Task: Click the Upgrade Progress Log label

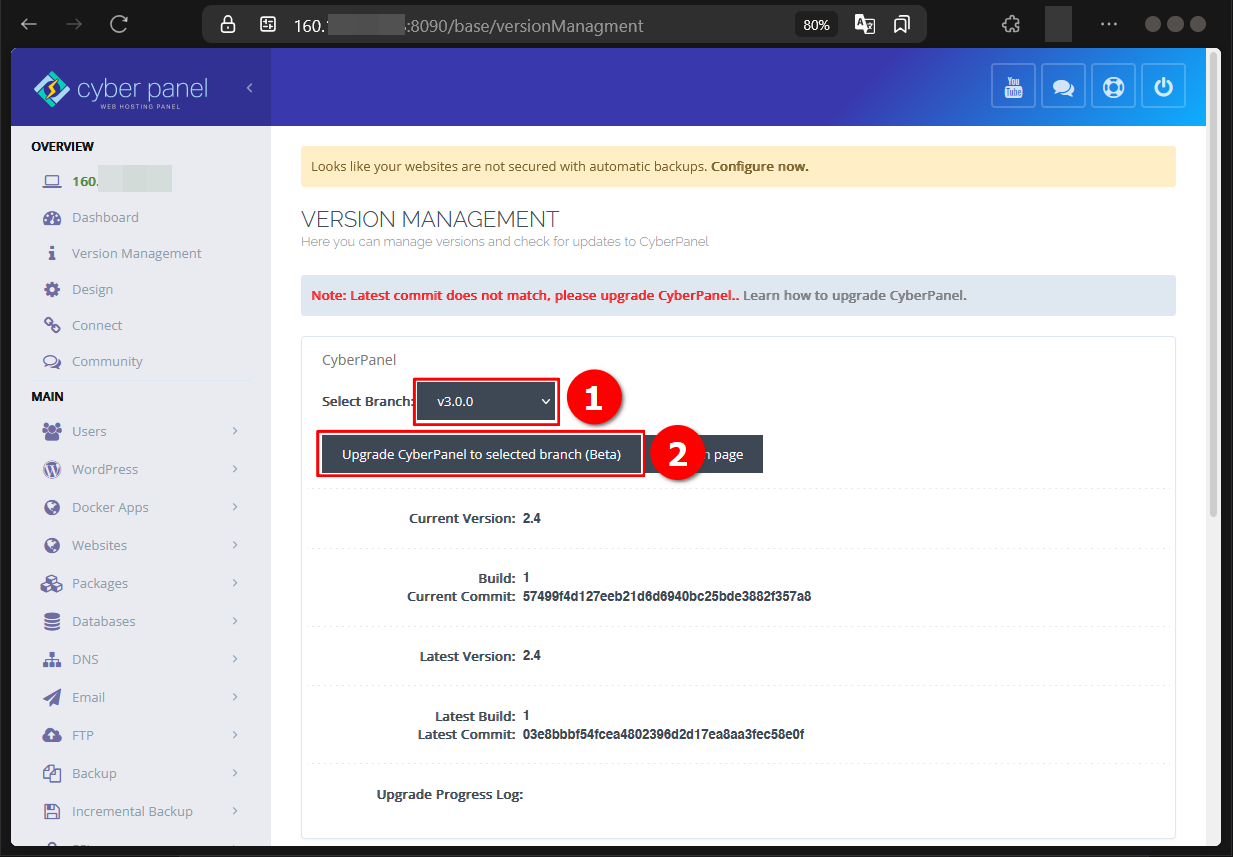Action: [450, 794]
